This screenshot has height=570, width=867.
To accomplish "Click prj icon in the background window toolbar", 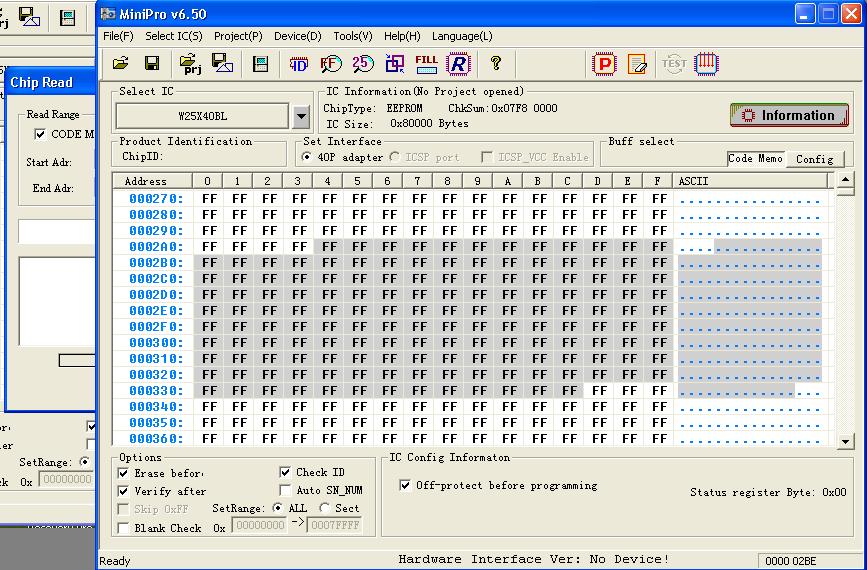I will coord(3,18).
